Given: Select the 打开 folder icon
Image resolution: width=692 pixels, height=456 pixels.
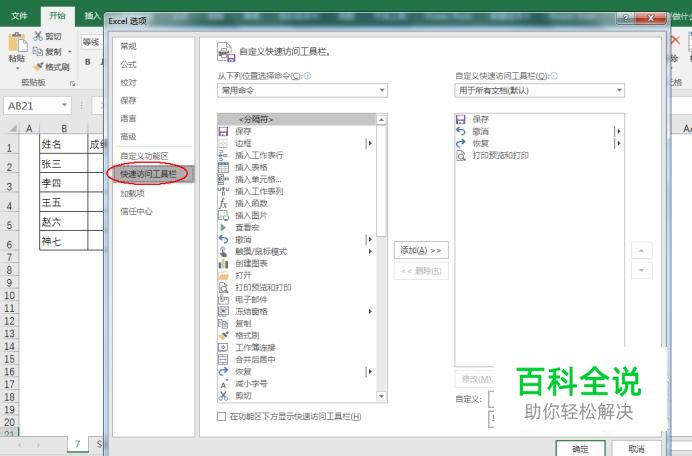Looking at the screenshot, I should [x=223, y=275].
